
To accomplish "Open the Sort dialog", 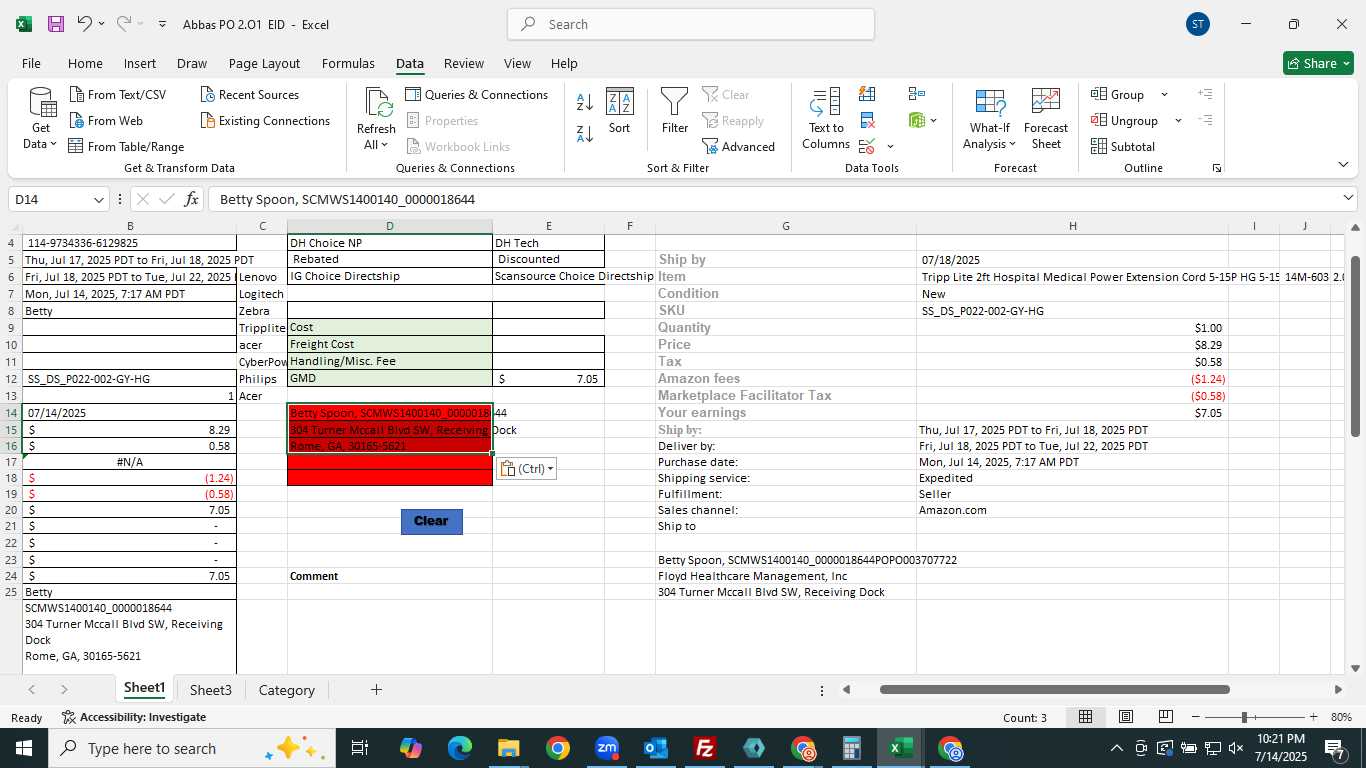I will [x=620, y=110].
